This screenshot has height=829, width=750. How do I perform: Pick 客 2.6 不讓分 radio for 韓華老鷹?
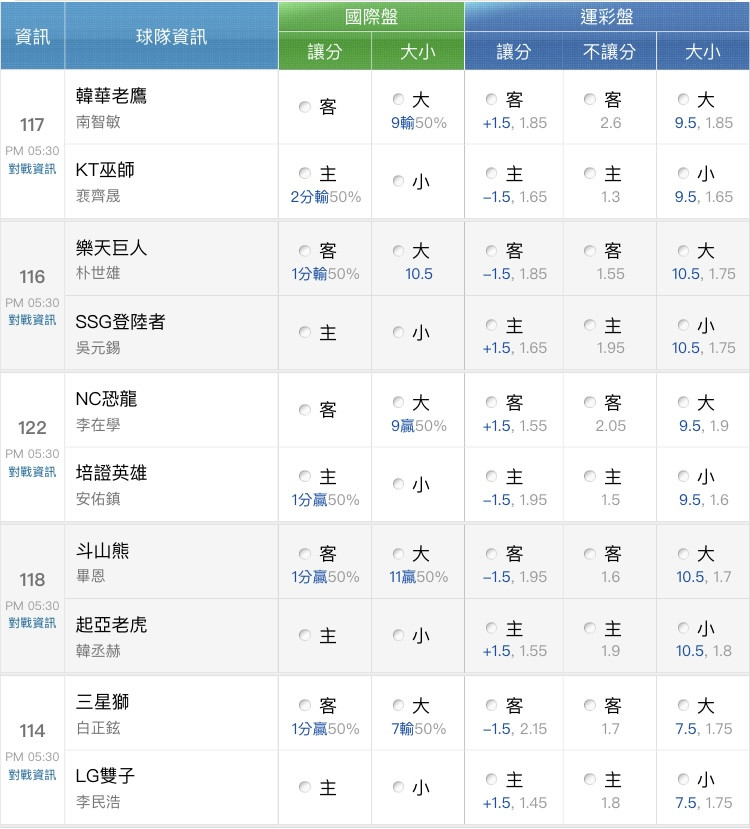pyautogui.click(x=590, y=99)
